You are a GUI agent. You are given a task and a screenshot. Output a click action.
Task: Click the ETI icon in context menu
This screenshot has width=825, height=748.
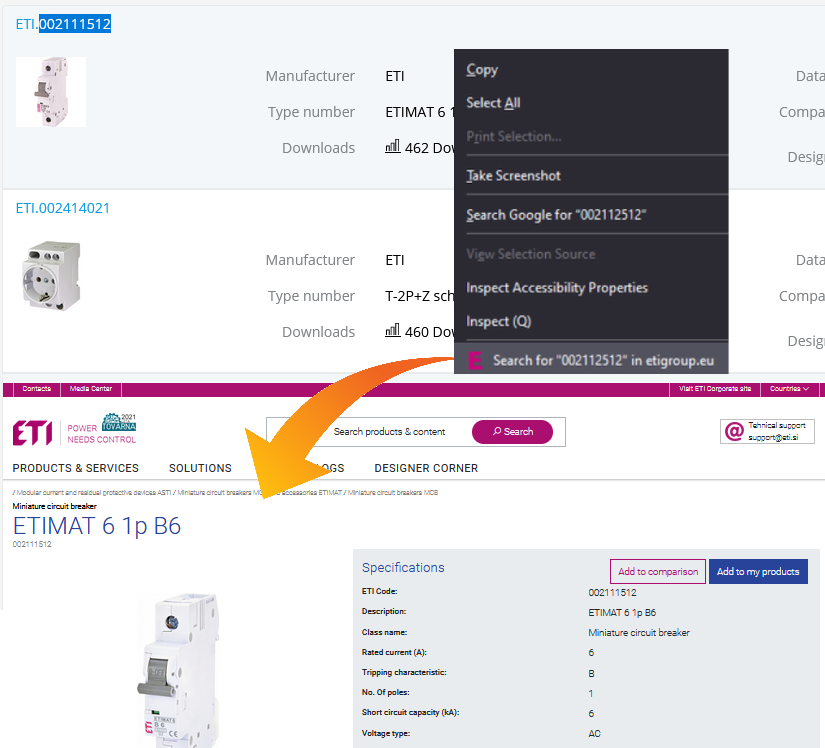476,360
